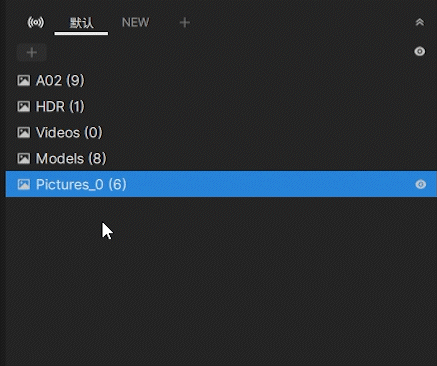The width and height of the screenshot is (437, 366).
Task: Add a new tab with plus icon
Action: (185, 23)
